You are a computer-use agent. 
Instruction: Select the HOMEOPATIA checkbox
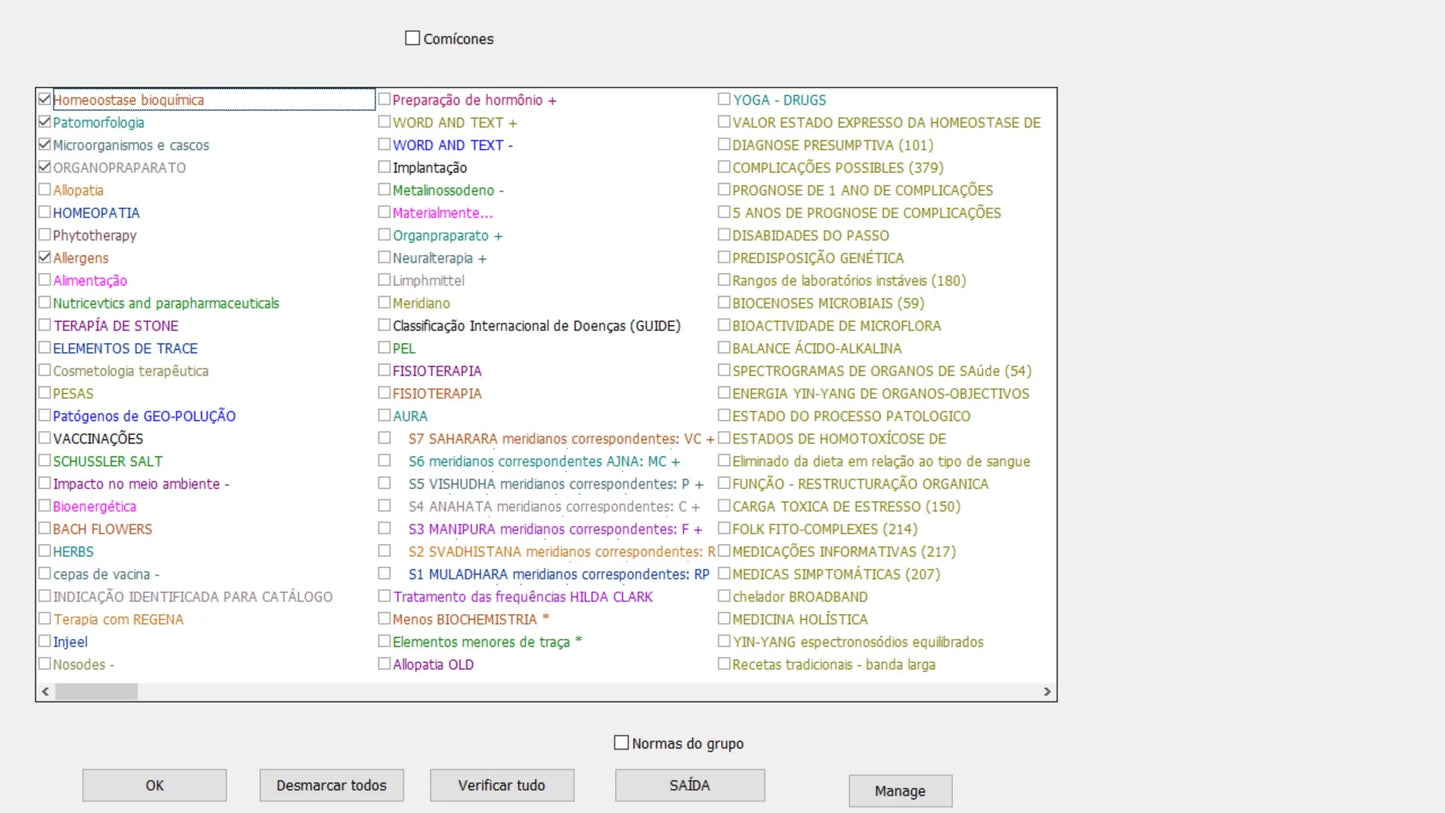point(45,213)
